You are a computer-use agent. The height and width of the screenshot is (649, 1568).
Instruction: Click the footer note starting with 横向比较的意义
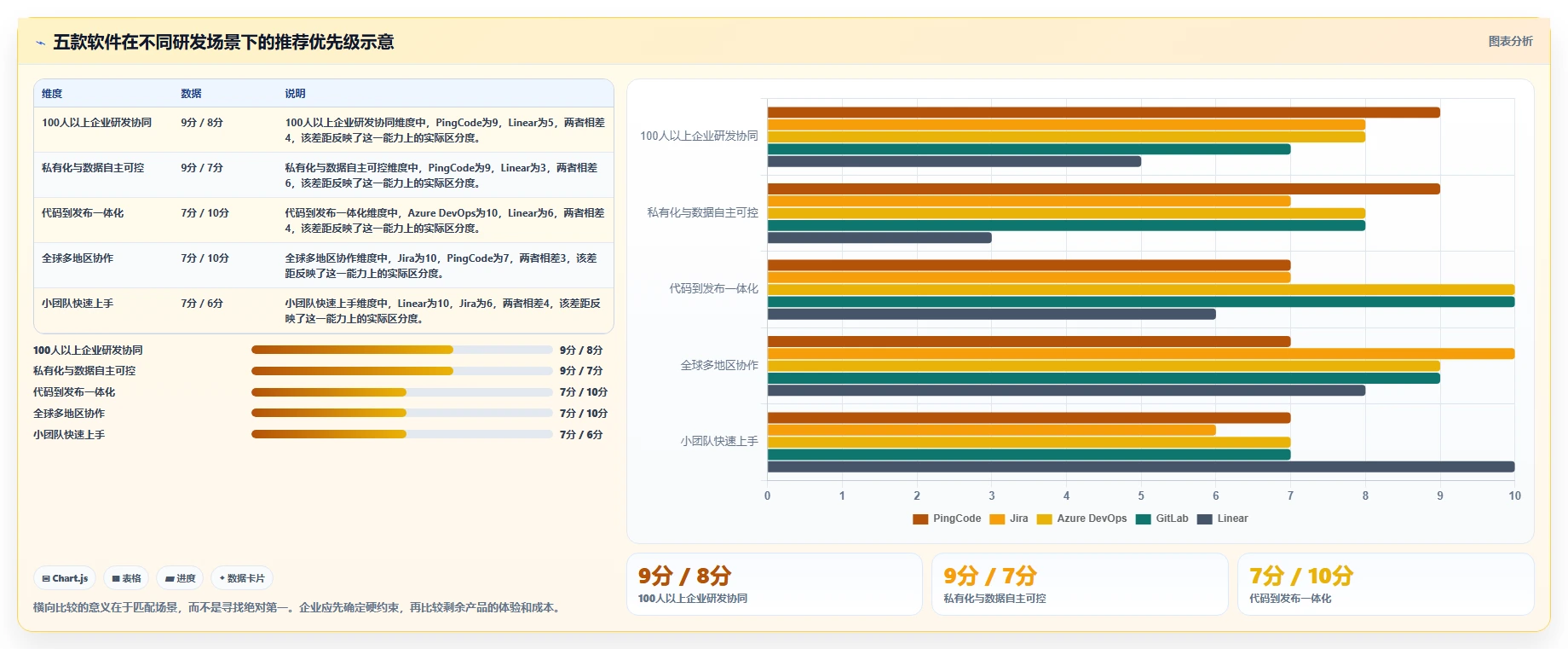coord(297,608)
